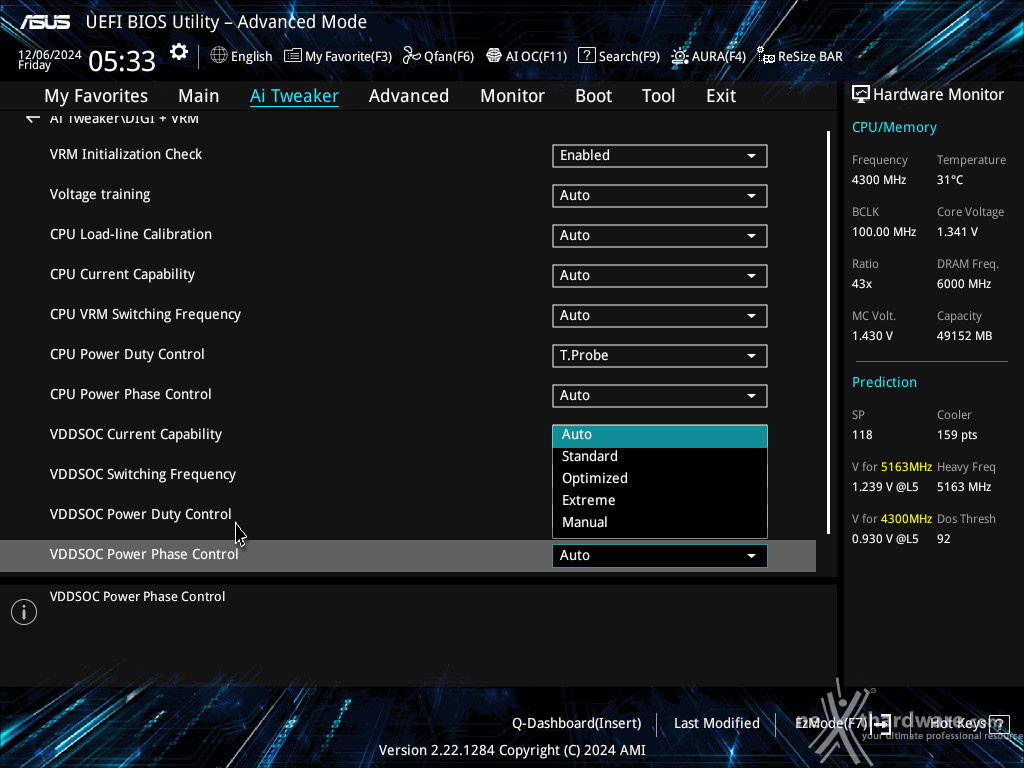Viewport: 1024px width, 768px height.
Task: Select the Voltage training label
Action: coord(100,195)
